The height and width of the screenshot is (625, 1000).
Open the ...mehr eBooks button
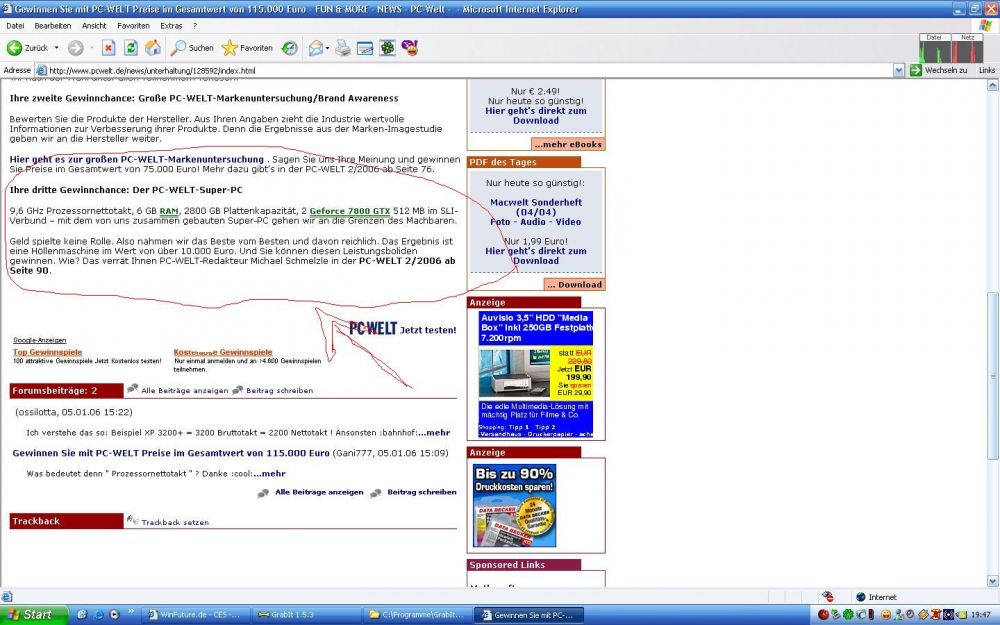568,144
